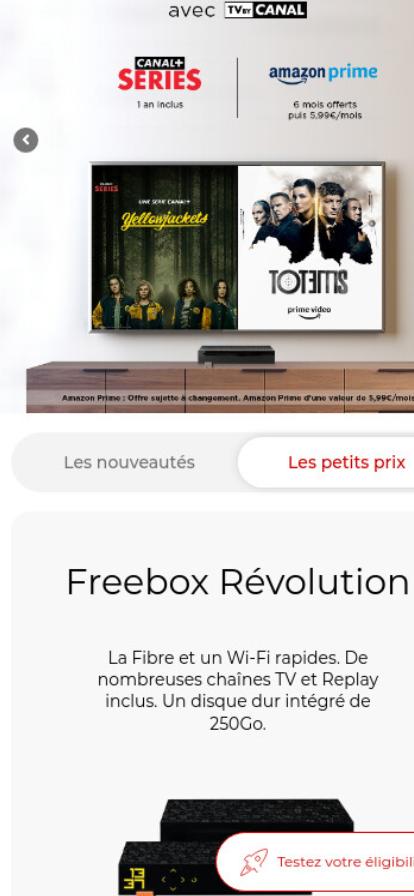Click the black Freebox player under TV

[x=236, y=354]
